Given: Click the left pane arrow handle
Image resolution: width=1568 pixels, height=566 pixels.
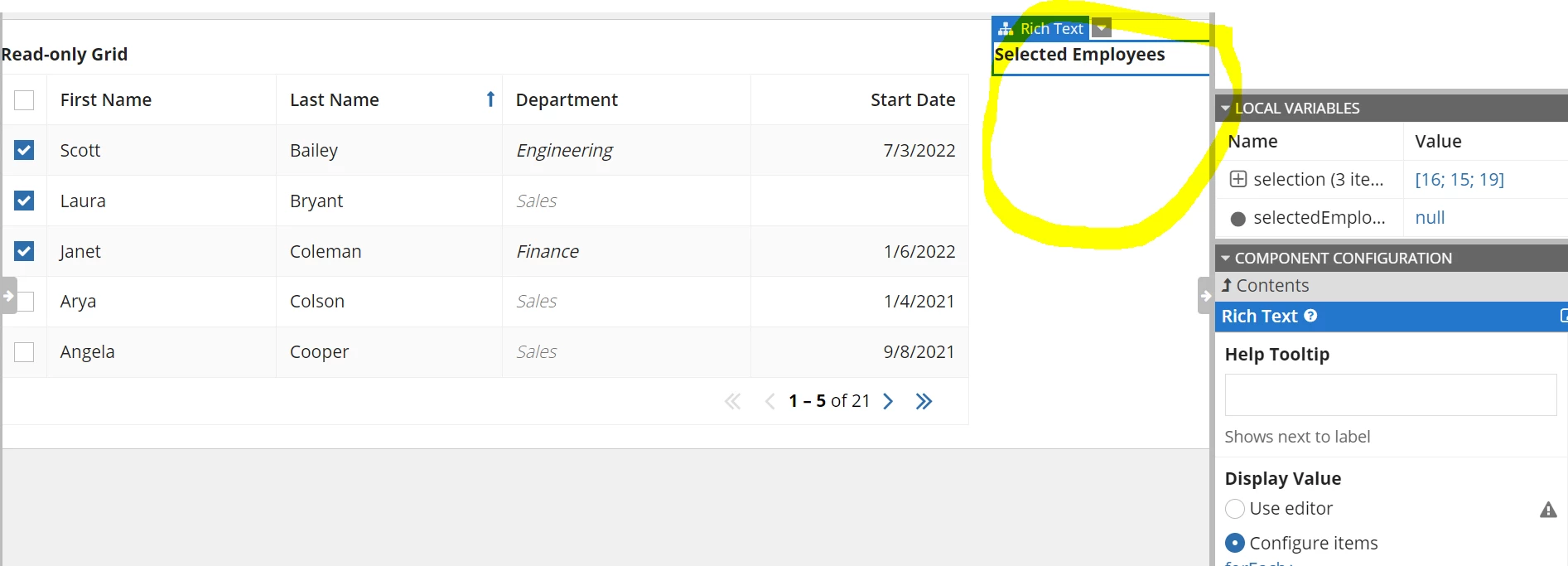Looking at the screenshot, I should 8,296.
